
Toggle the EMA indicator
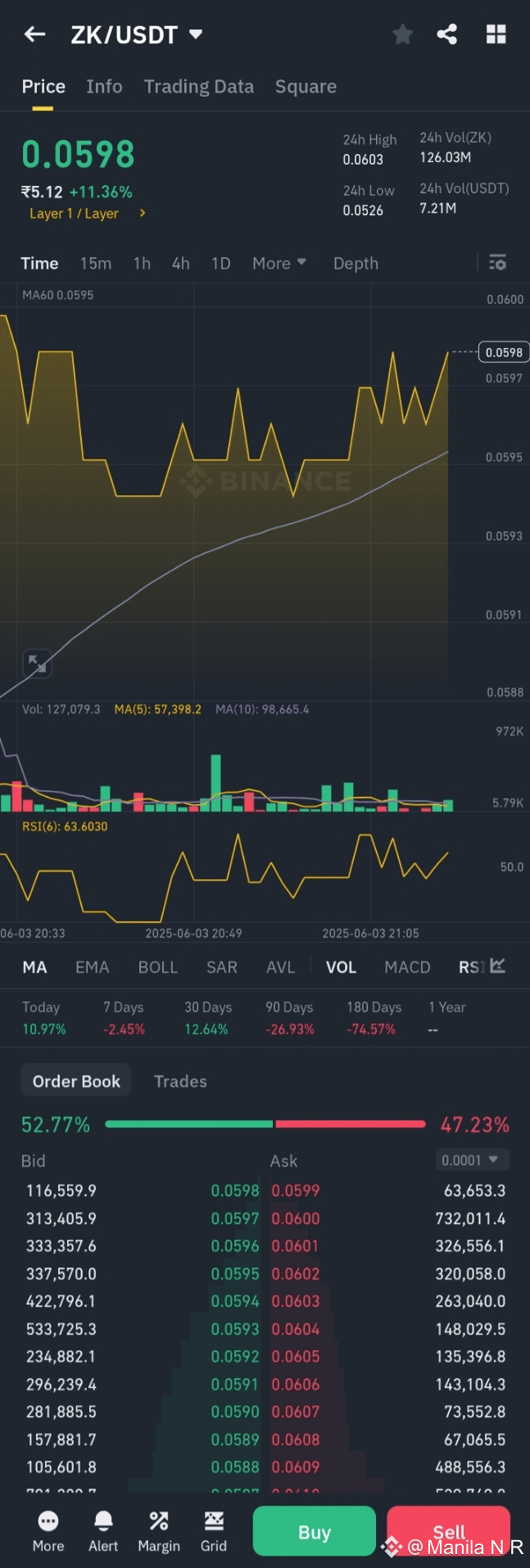[x=92, y=967]
